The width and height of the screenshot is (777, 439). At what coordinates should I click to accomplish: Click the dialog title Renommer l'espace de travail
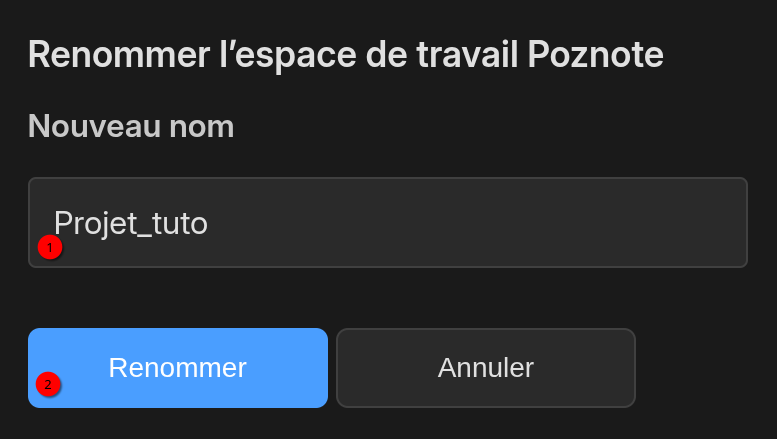[x=346, y=53]
